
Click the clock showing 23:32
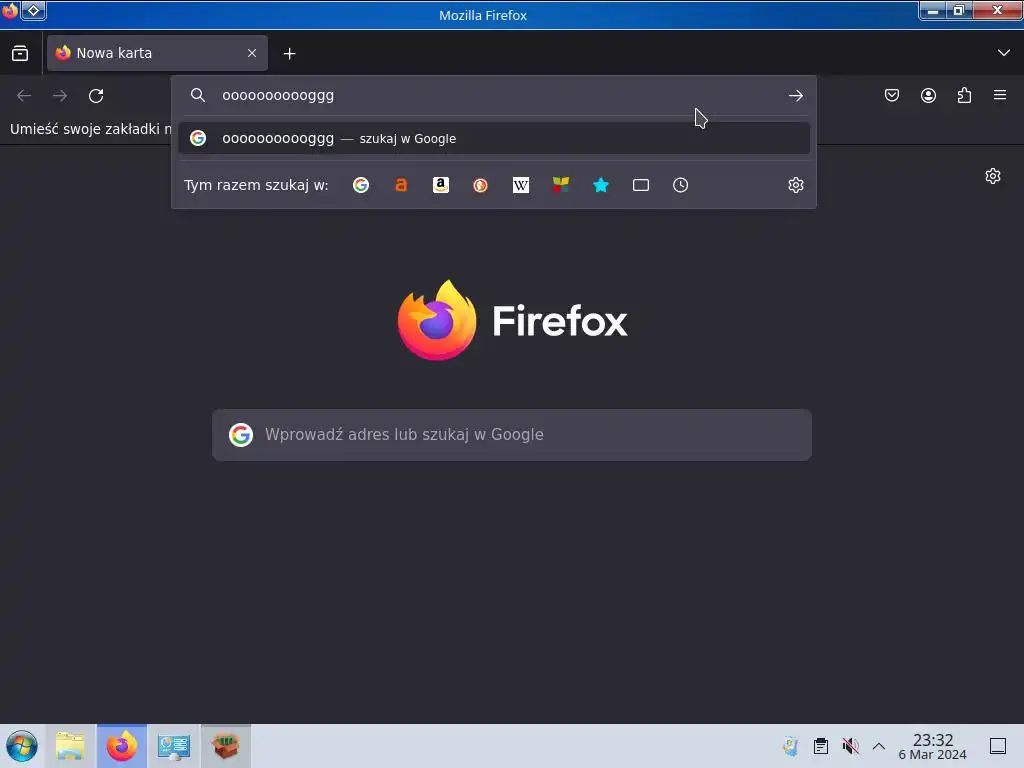tap(933, 746)
